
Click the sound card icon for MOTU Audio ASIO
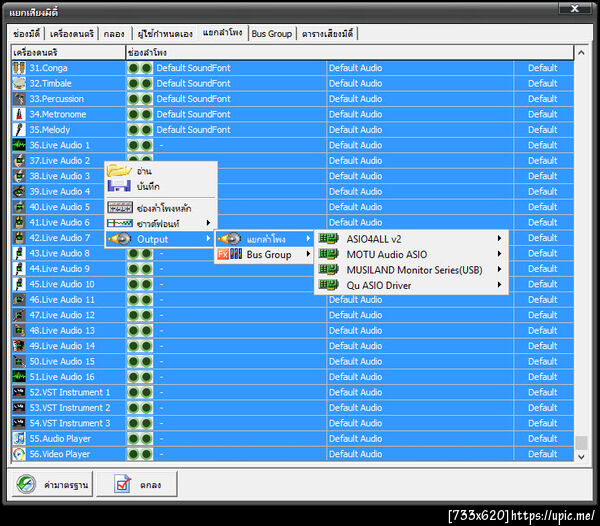click(329, 254)
